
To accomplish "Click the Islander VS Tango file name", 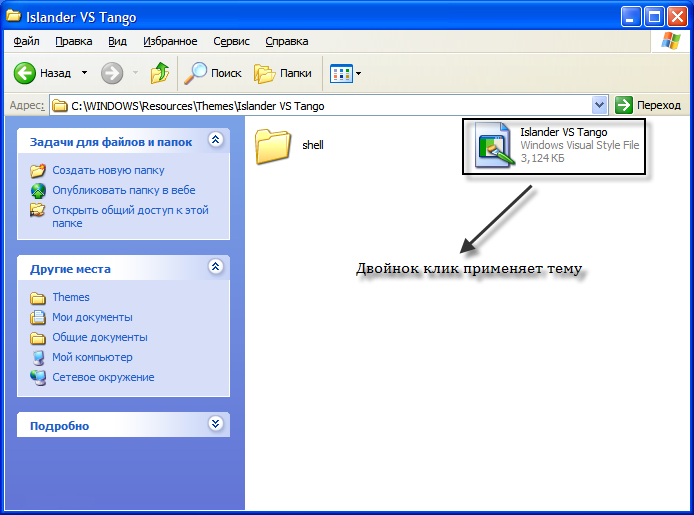I will click(563, 132).
